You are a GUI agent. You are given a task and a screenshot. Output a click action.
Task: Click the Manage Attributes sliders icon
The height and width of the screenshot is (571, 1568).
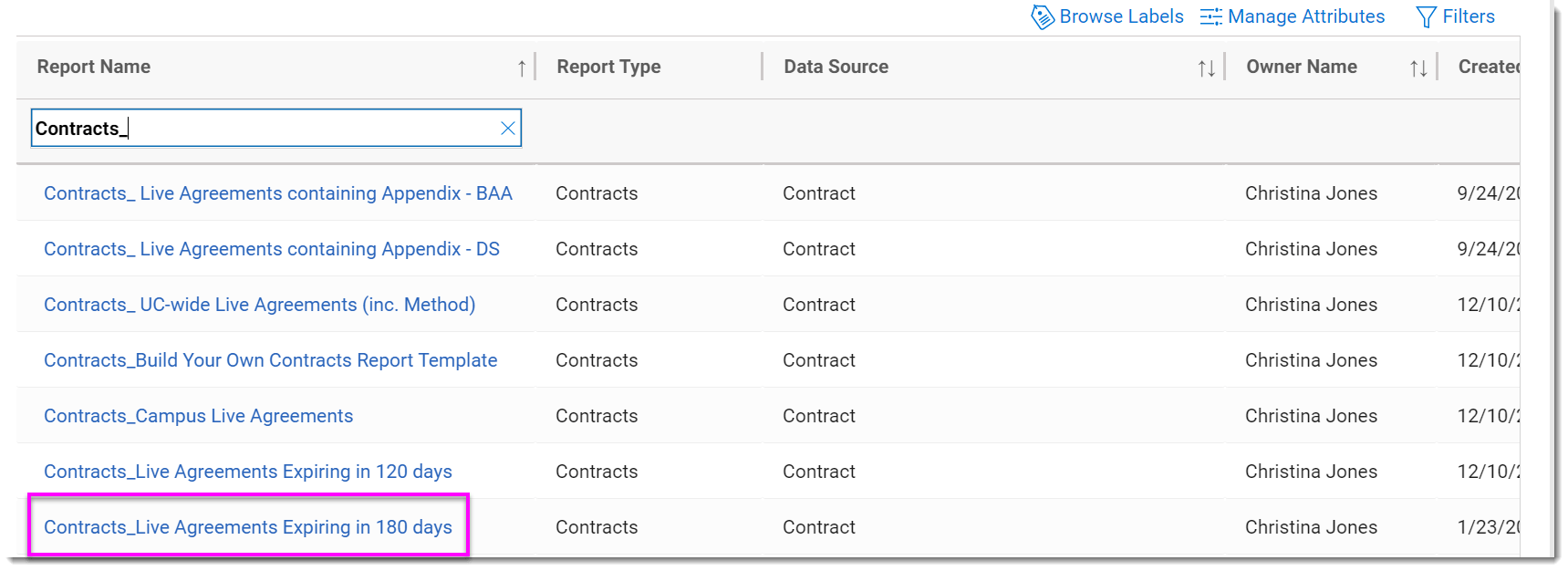(x=1211, y=16)
